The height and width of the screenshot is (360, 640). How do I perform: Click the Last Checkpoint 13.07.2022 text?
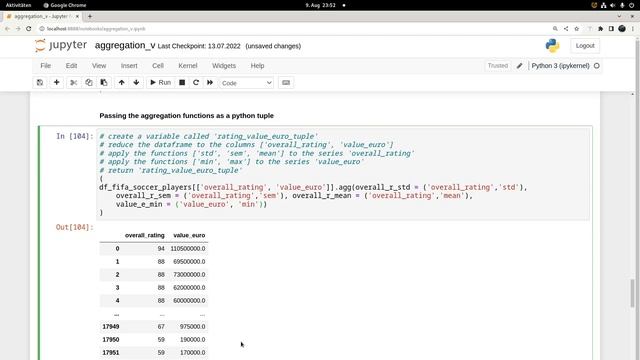[x=199, y=46]
